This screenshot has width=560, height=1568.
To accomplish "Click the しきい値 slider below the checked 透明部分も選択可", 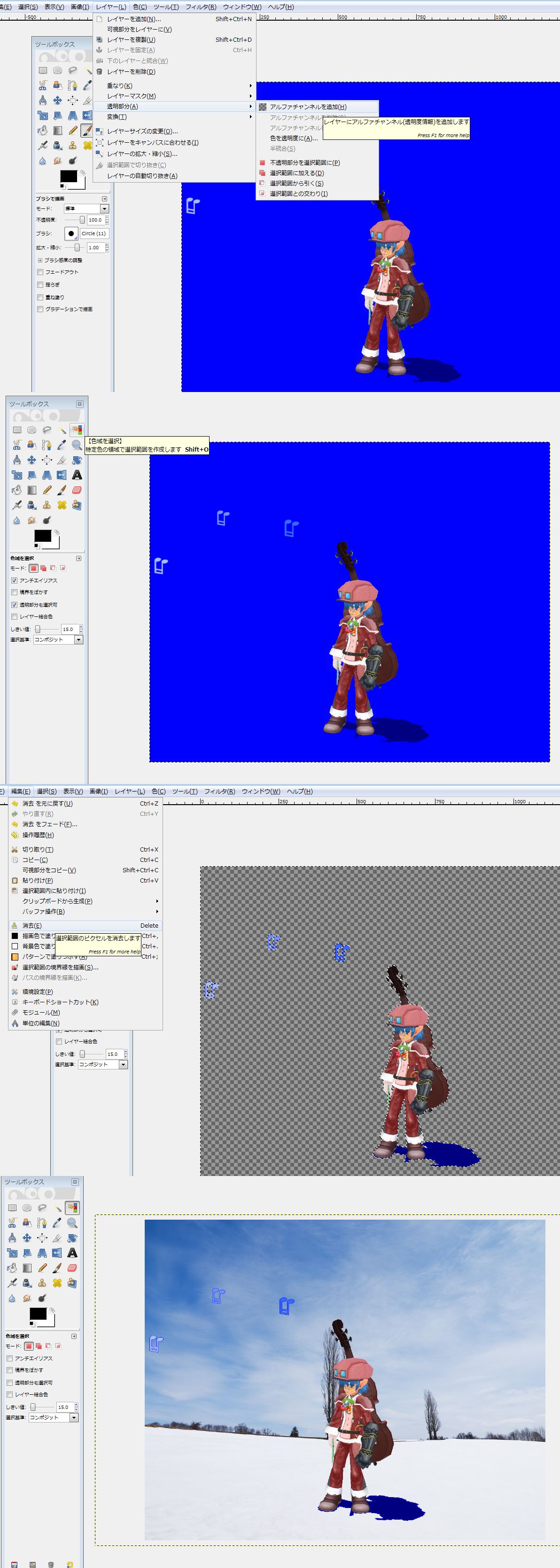I will (x=47, y=629).
